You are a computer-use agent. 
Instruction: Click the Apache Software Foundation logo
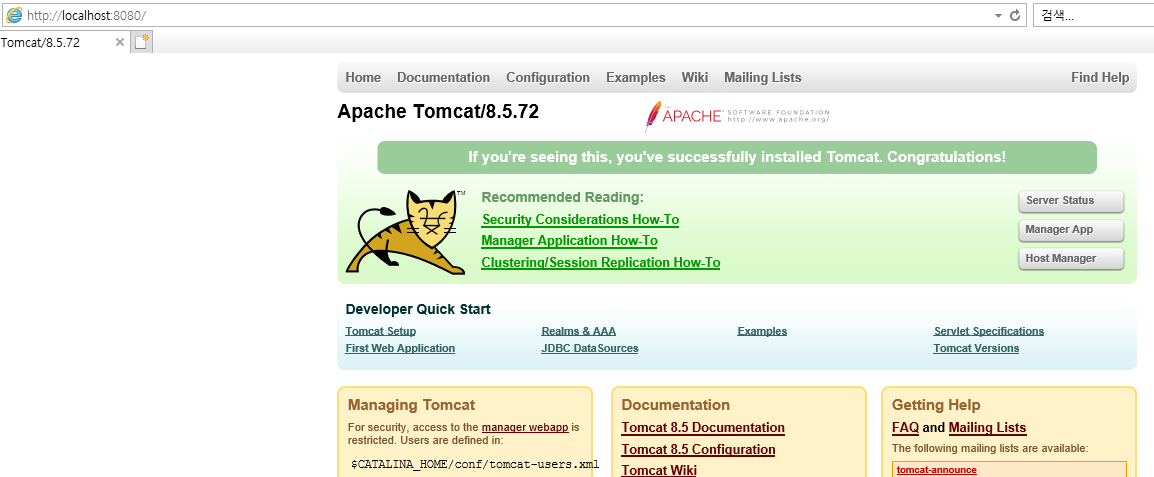pos(737,116)
